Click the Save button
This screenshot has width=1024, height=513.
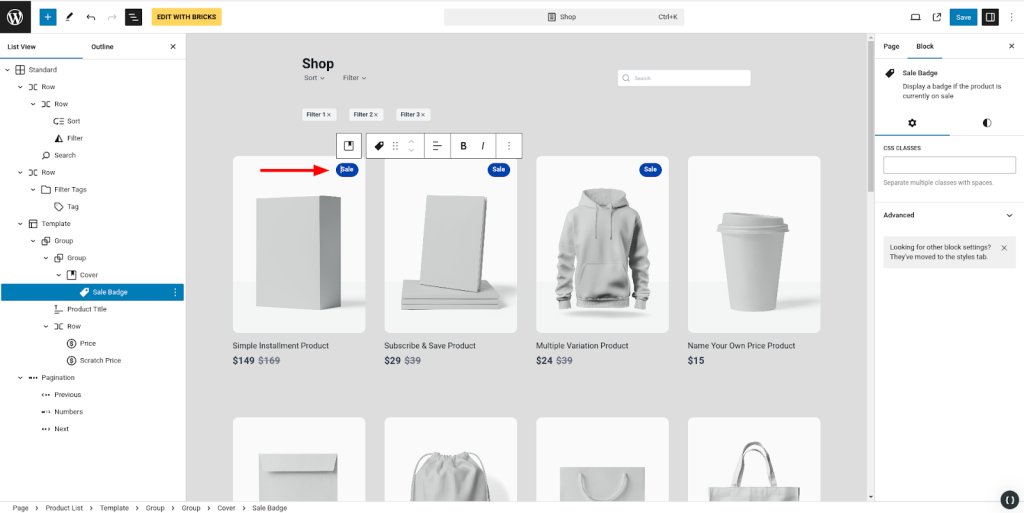(x=963, y=17)
